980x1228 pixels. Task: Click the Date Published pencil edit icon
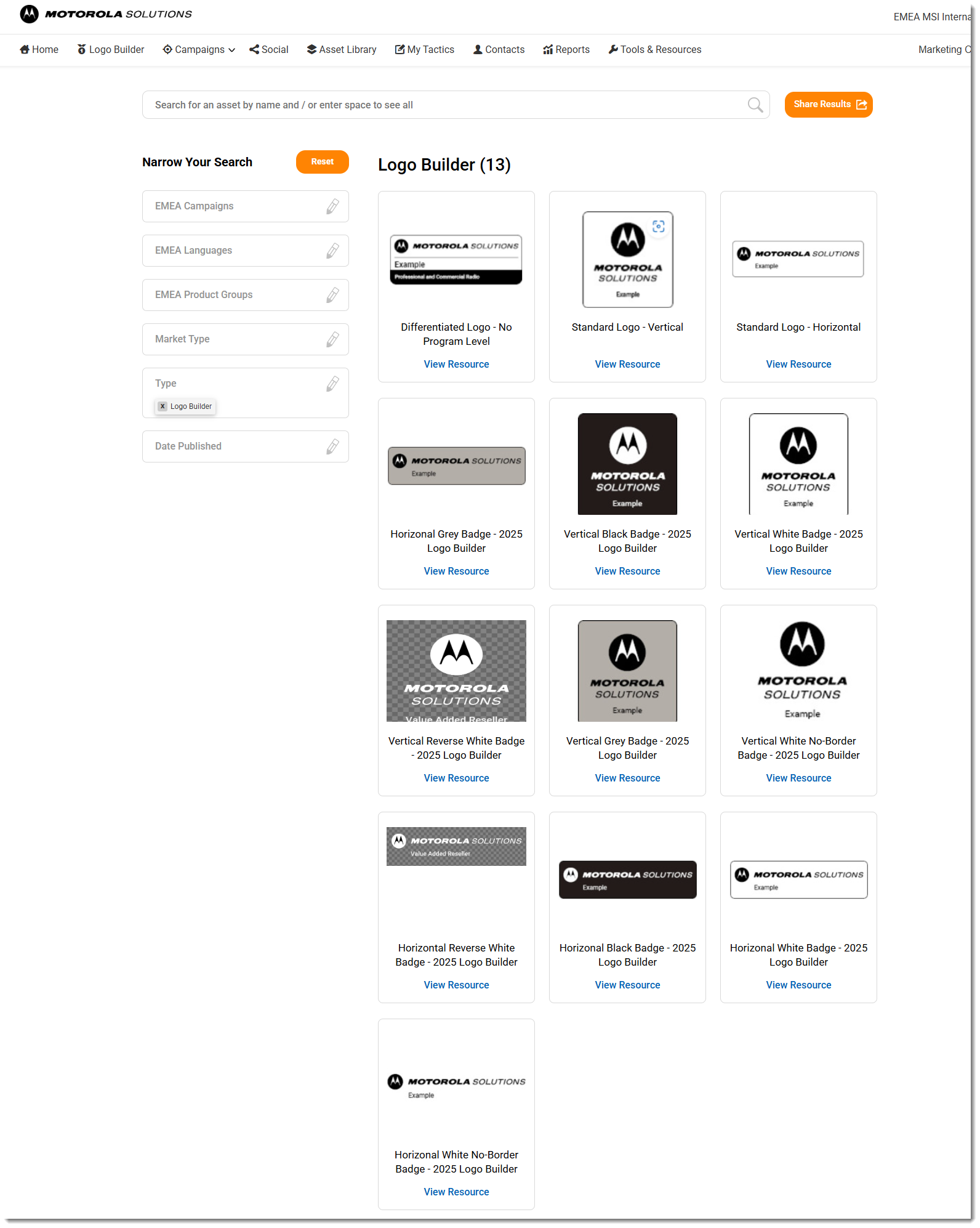tap(332, 446)
